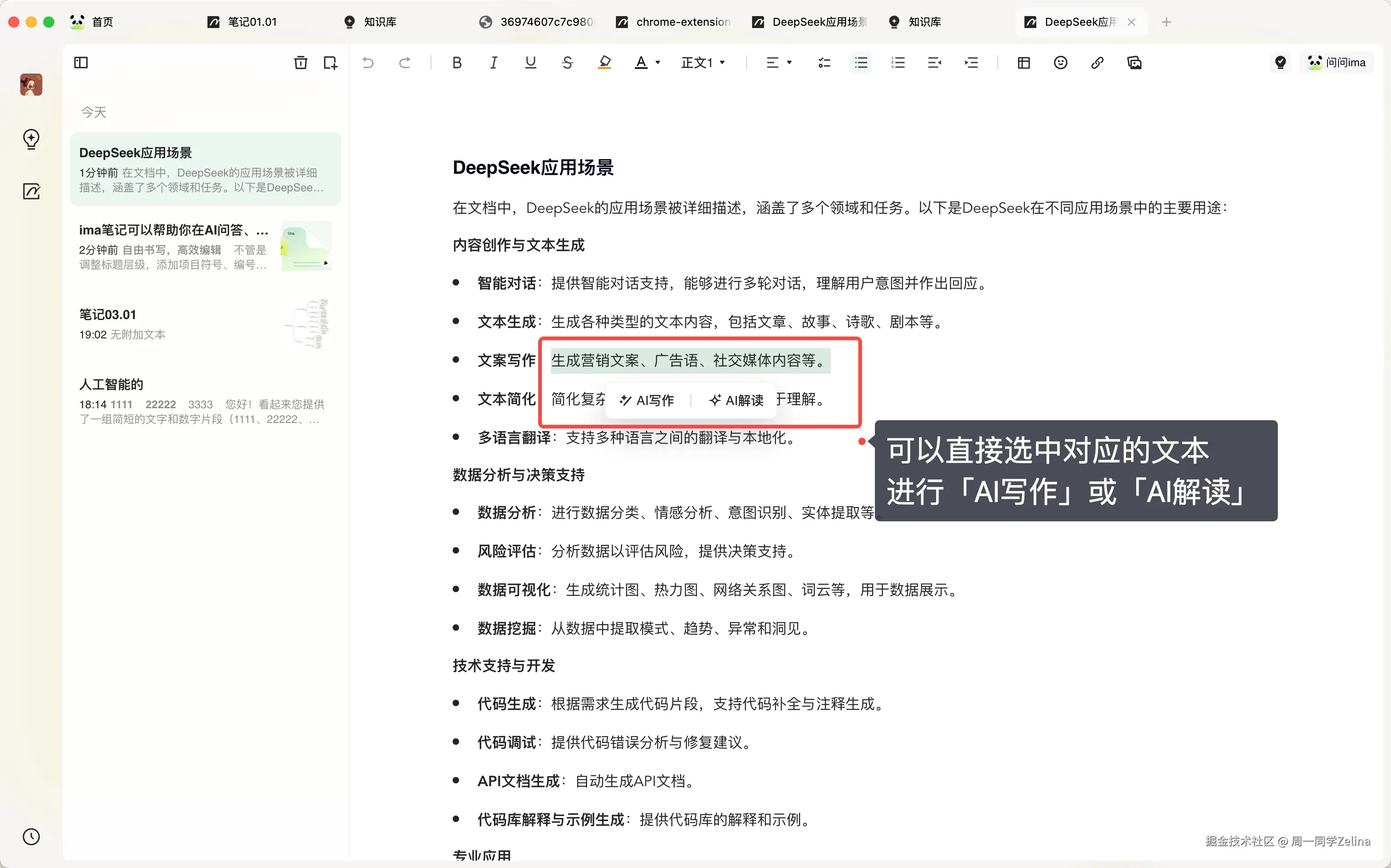The width and height of the screenshot is (1391, 868).
Task: Expand the font color dropdown arrow
Action: click(658, 63)
